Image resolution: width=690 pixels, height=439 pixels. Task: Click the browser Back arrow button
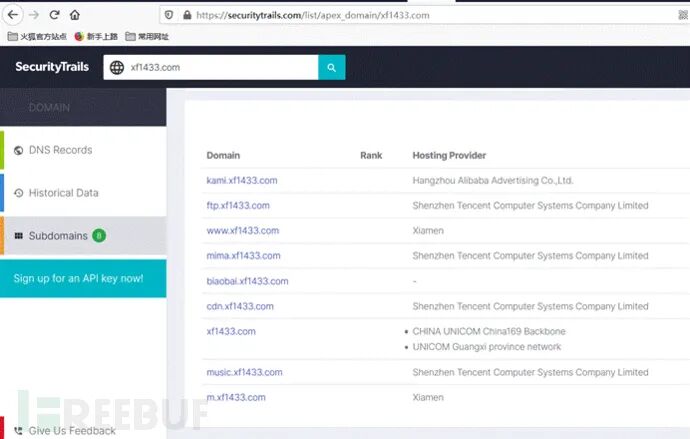13,15
